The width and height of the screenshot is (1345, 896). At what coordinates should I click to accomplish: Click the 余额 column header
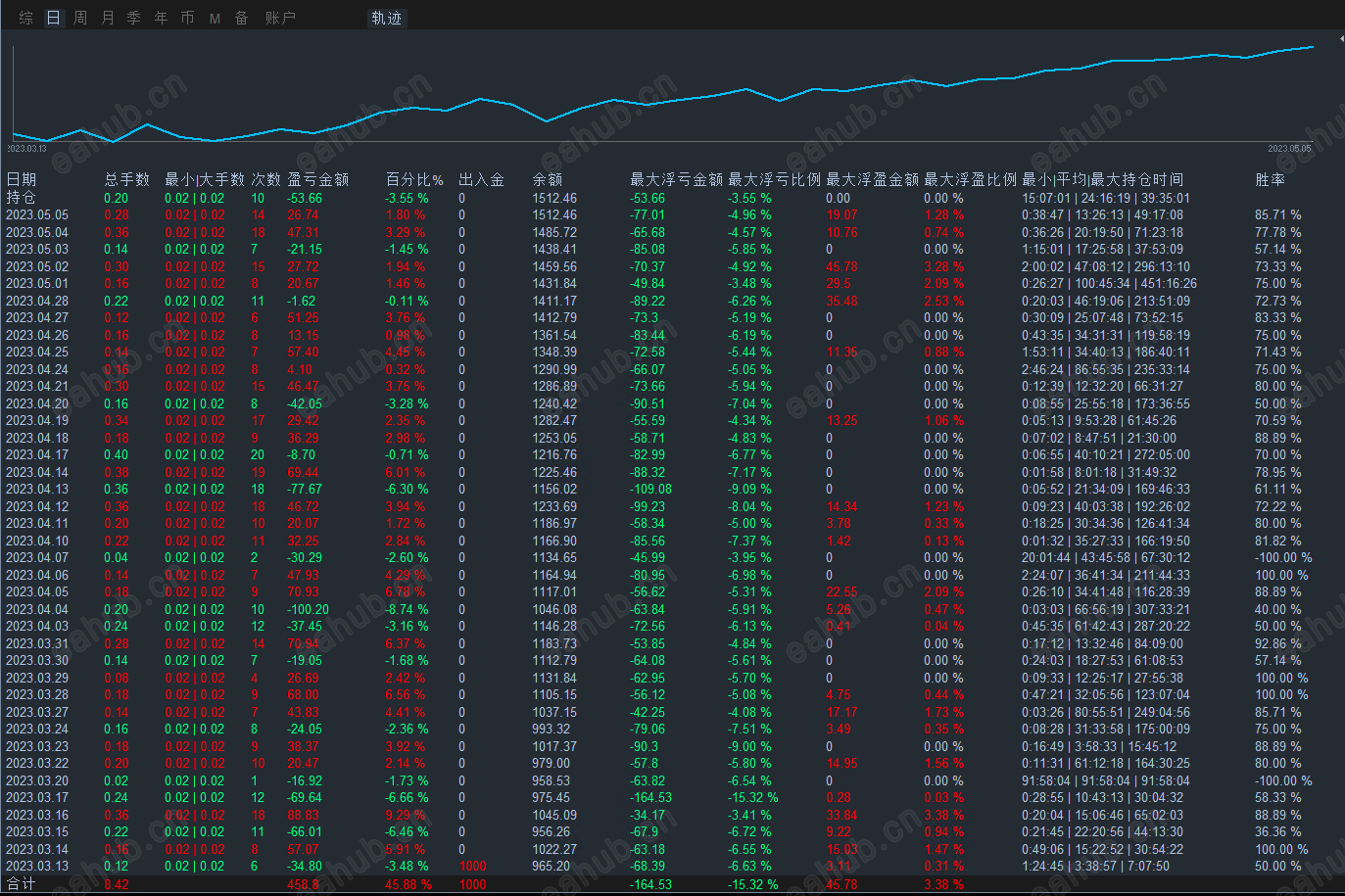pyautogui.click(x=547, y=179)
